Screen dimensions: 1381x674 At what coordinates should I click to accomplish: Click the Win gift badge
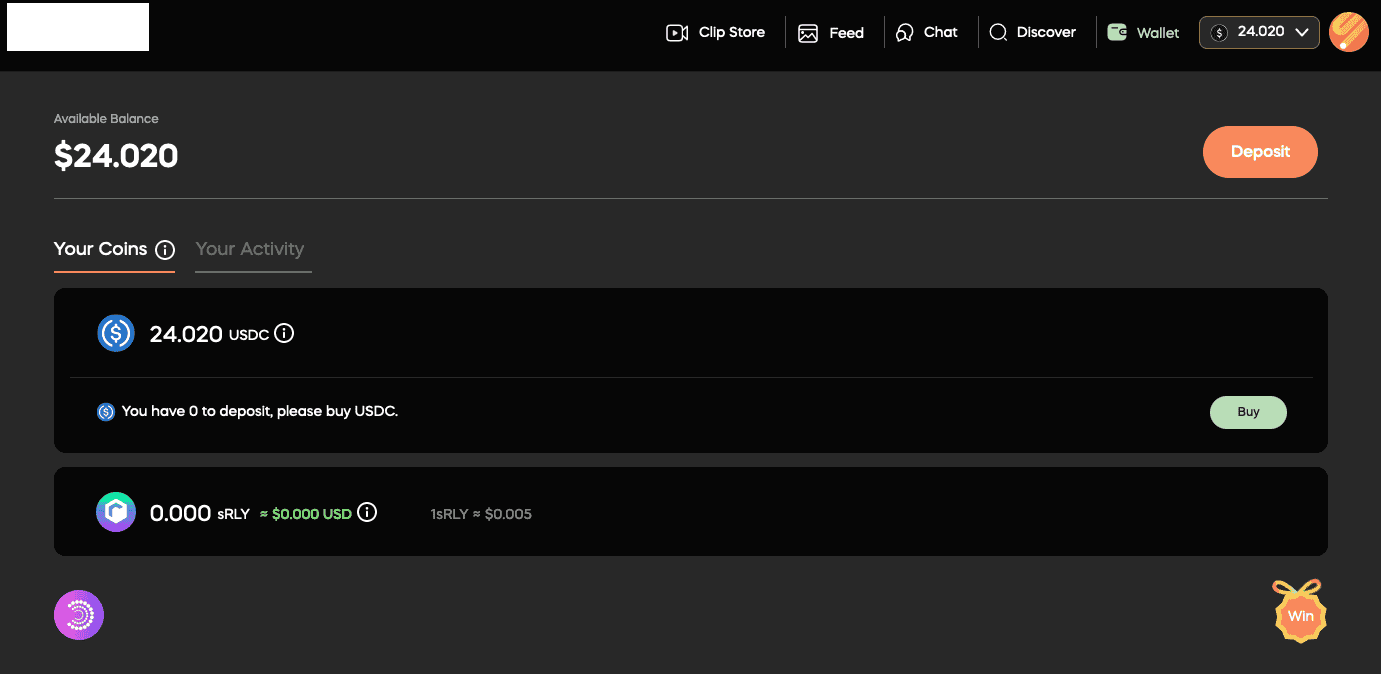click(x=1299, y=612)
